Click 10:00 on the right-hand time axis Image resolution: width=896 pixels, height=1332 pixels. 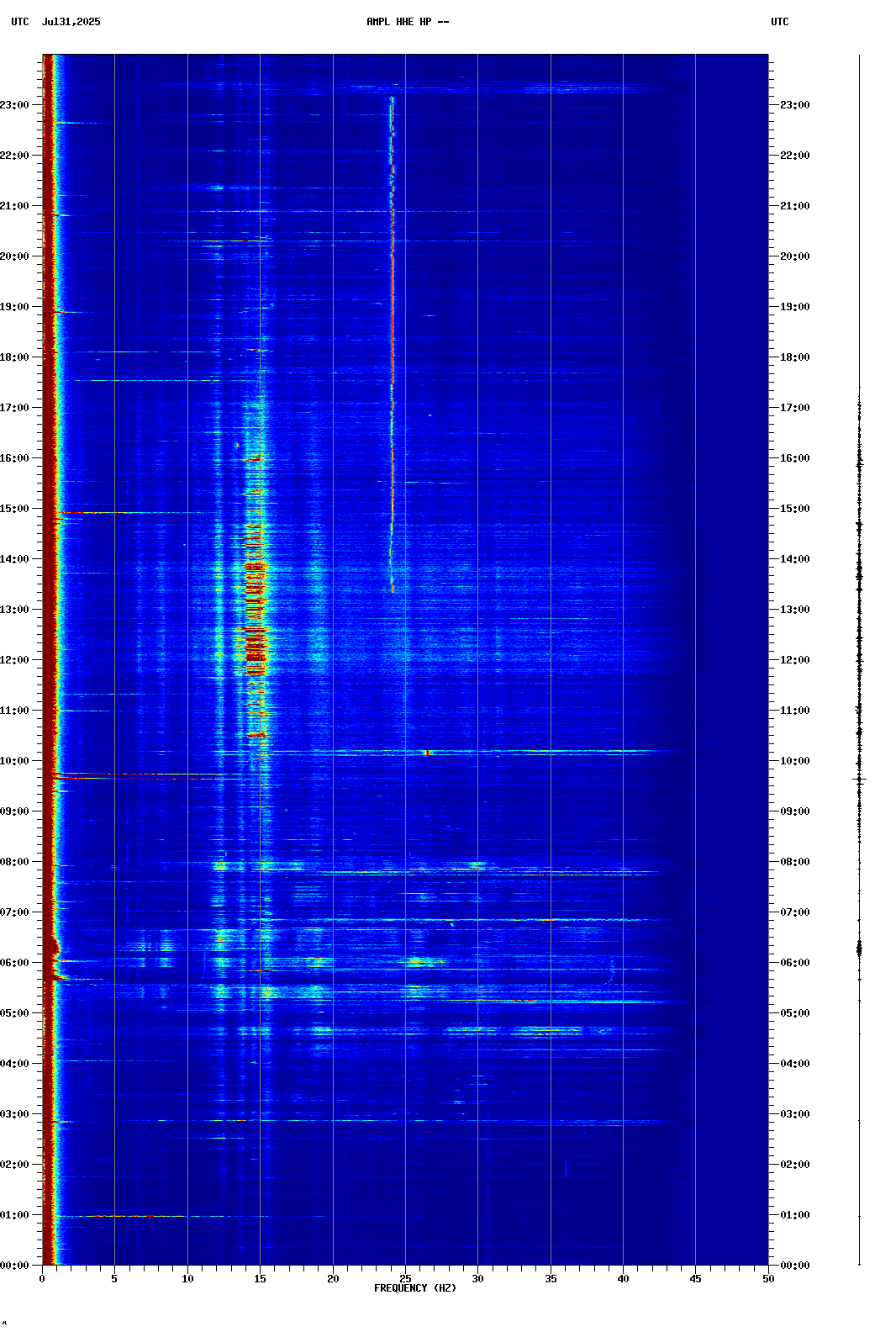point(795,761)
